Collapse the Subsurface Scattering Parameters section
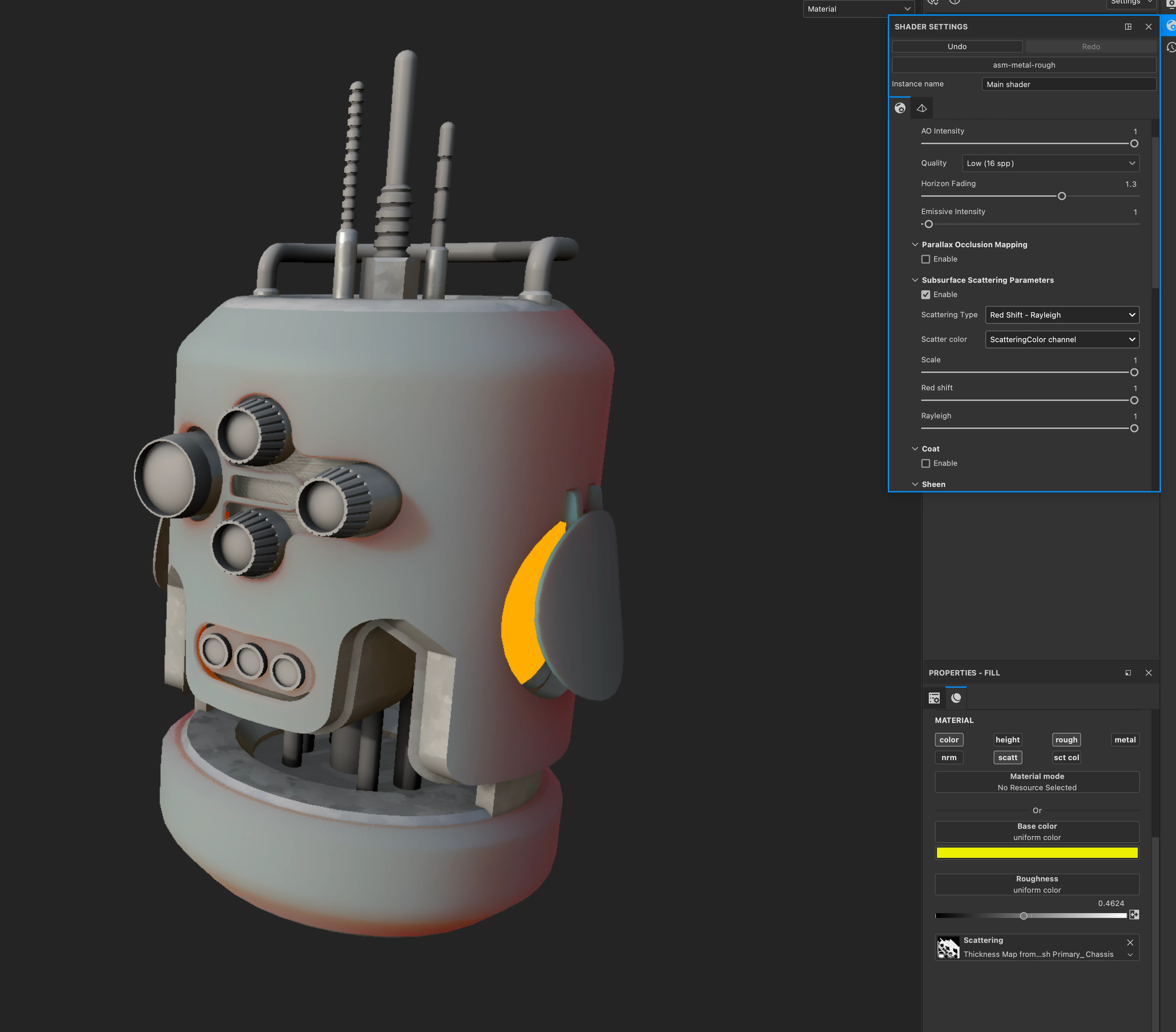This screenshot has width=1176, height=1032. pyautogui.click(x=915, y=280)
